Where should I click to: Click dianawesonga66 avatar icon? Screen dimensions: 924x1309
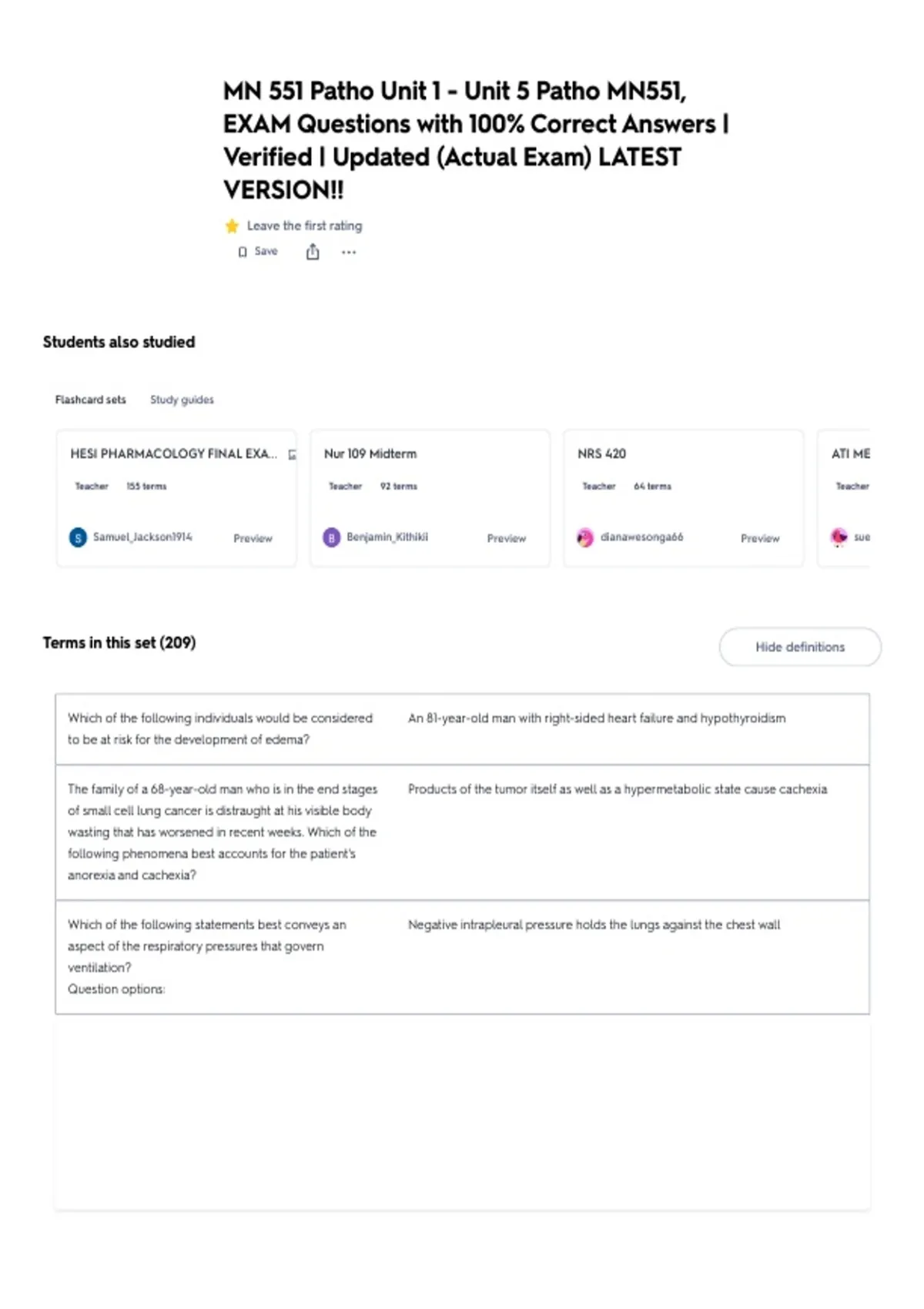[x=585, y=537]
